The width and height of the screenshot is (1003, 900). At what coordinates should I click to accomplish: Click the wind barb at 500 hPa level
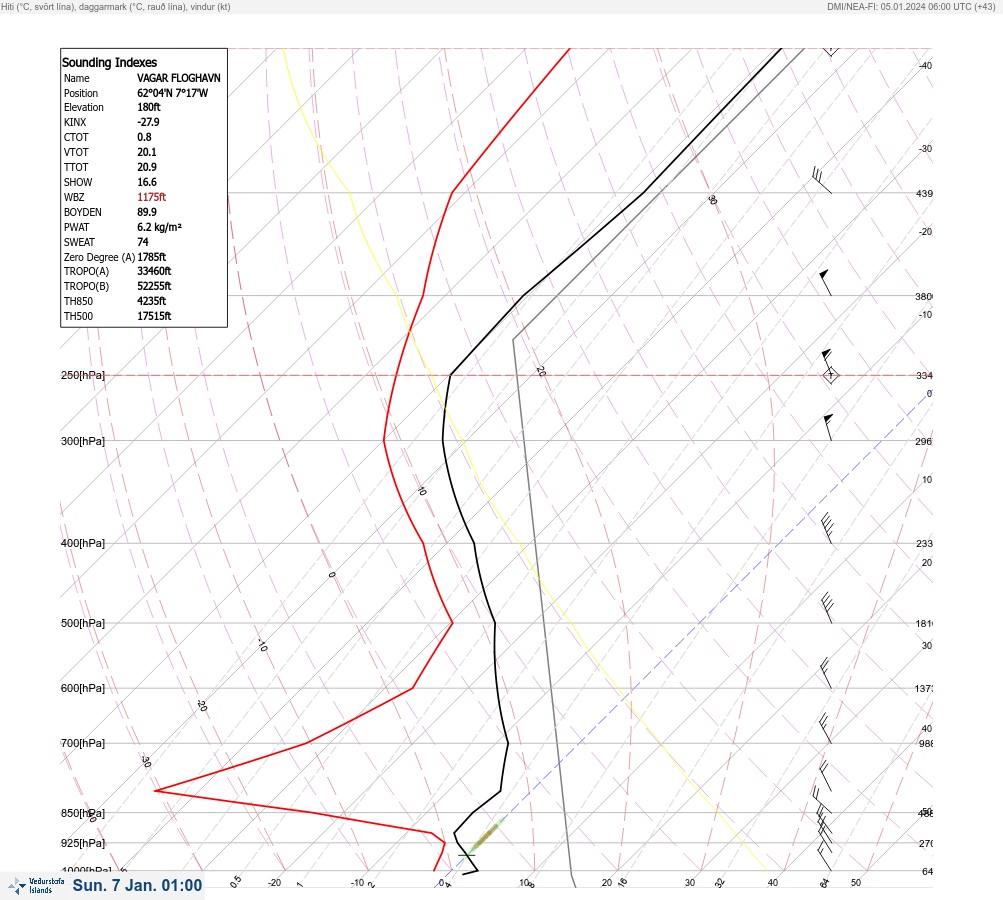click(x=827, y=608)
